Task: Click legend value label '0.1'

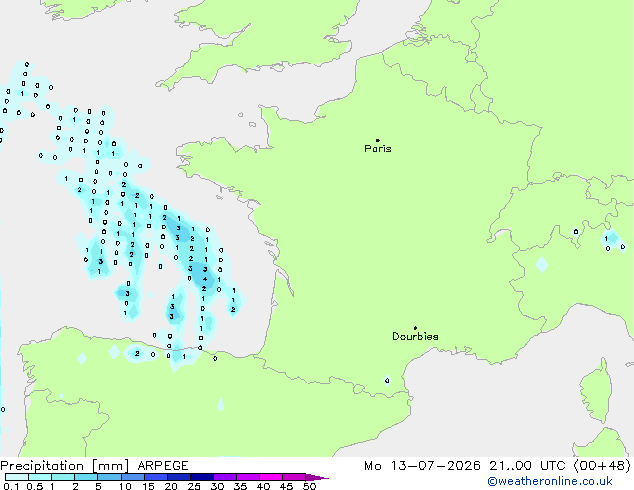Action: (x=11, y=486)
